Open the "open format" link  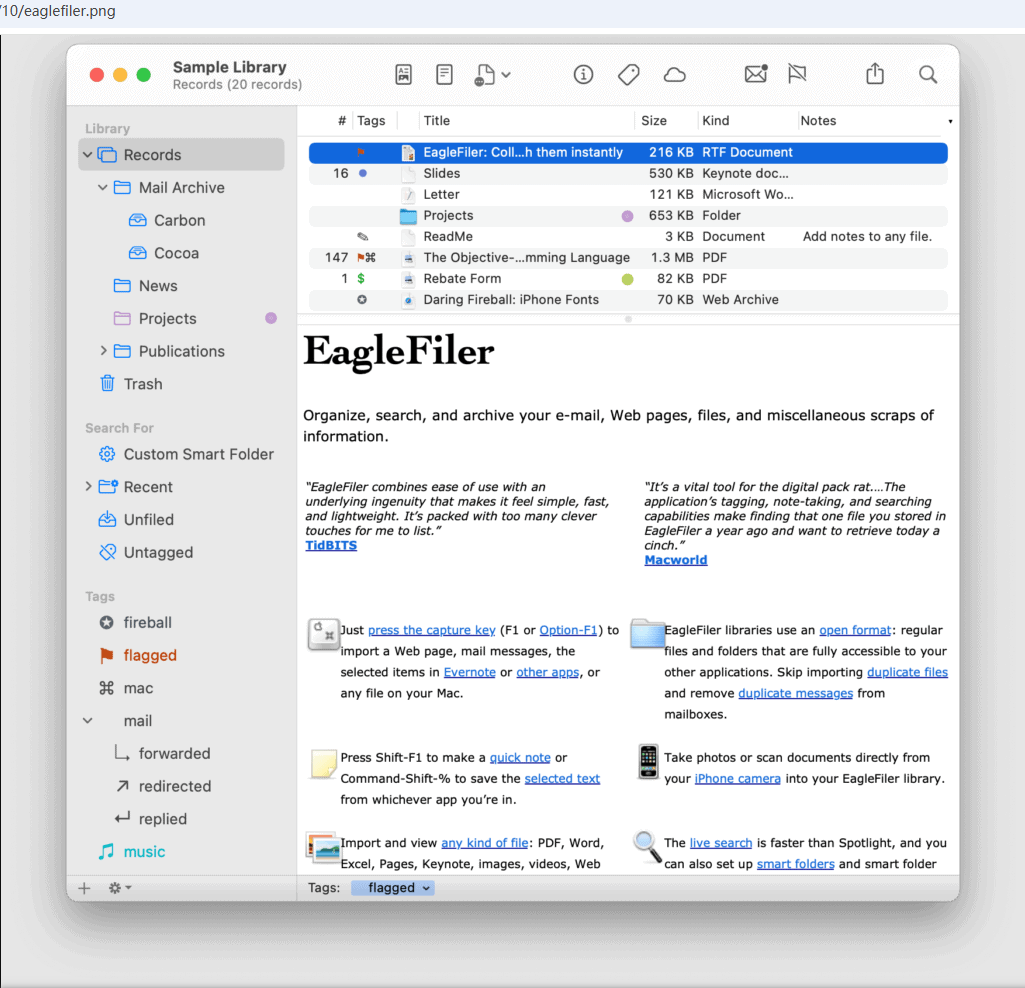pyautogui.click(x=855, y=630)
